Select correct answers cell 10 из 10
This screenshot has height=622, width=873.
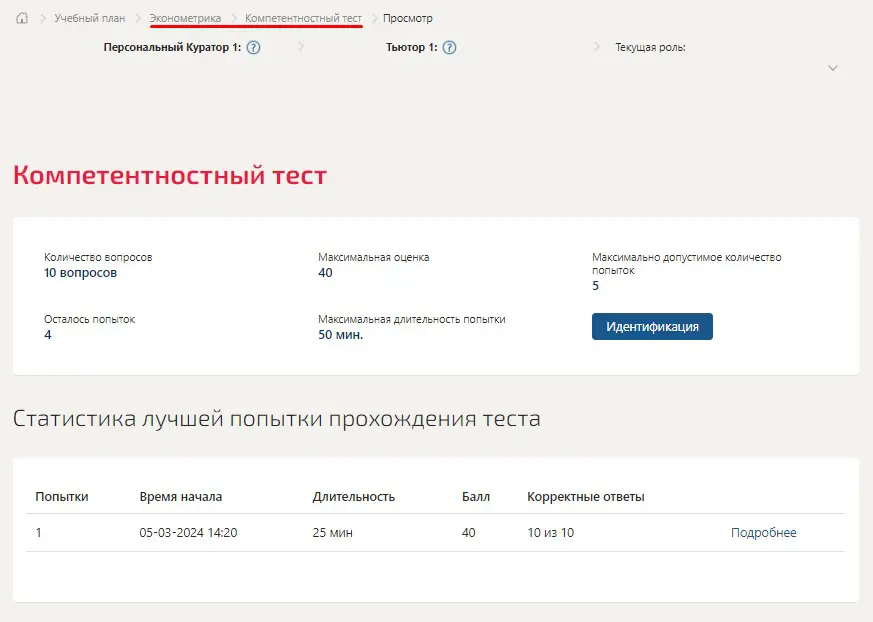(550, 532)
